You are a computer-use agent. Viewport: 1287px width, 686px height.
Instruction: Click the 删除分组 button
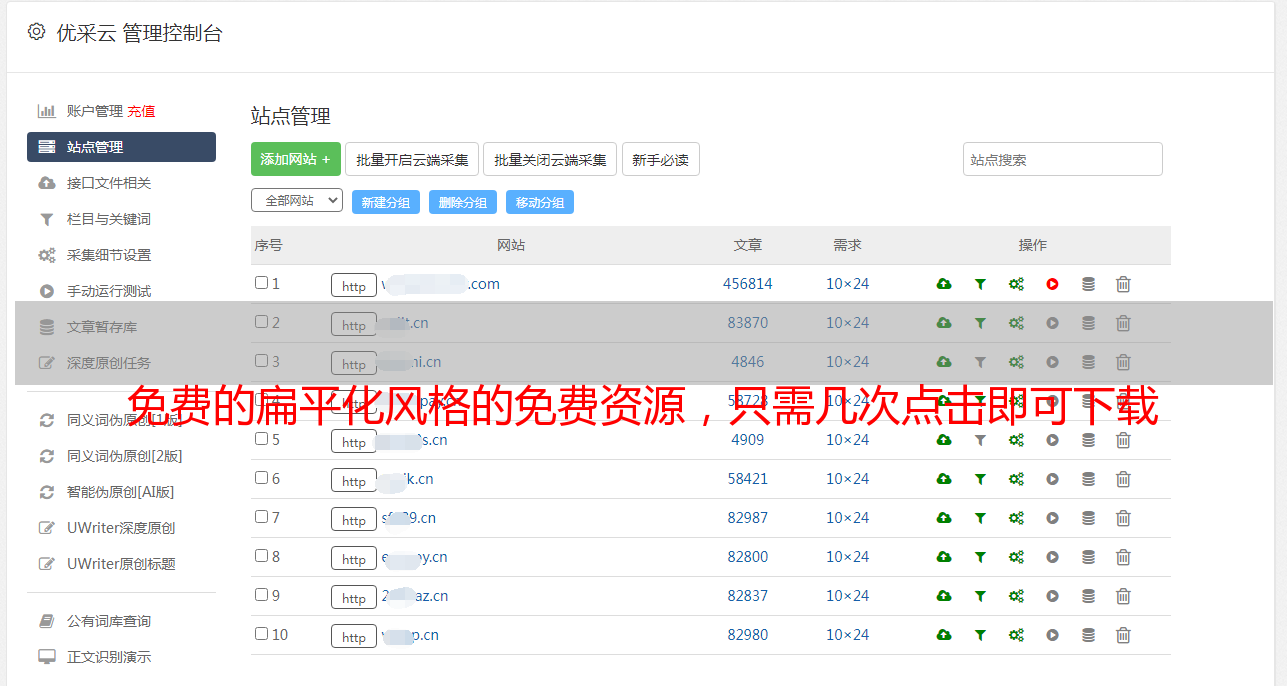tap(463, 202)
